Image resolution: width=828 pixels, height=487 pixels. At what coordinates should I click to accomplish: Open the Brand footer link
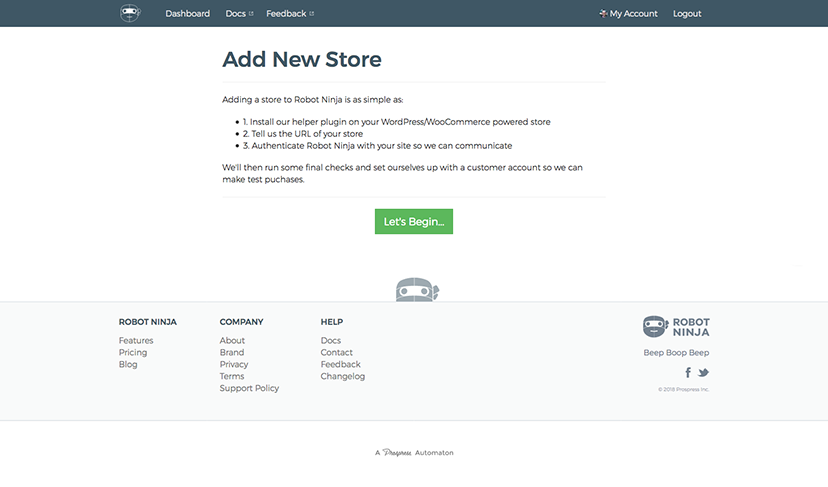click(232, 352)
